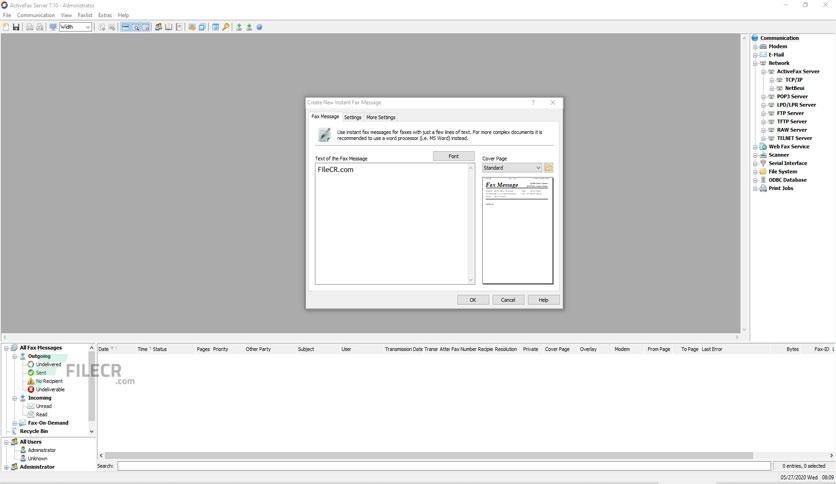
Task: Click the new document icon in toolbar
Action: (6, 27)
